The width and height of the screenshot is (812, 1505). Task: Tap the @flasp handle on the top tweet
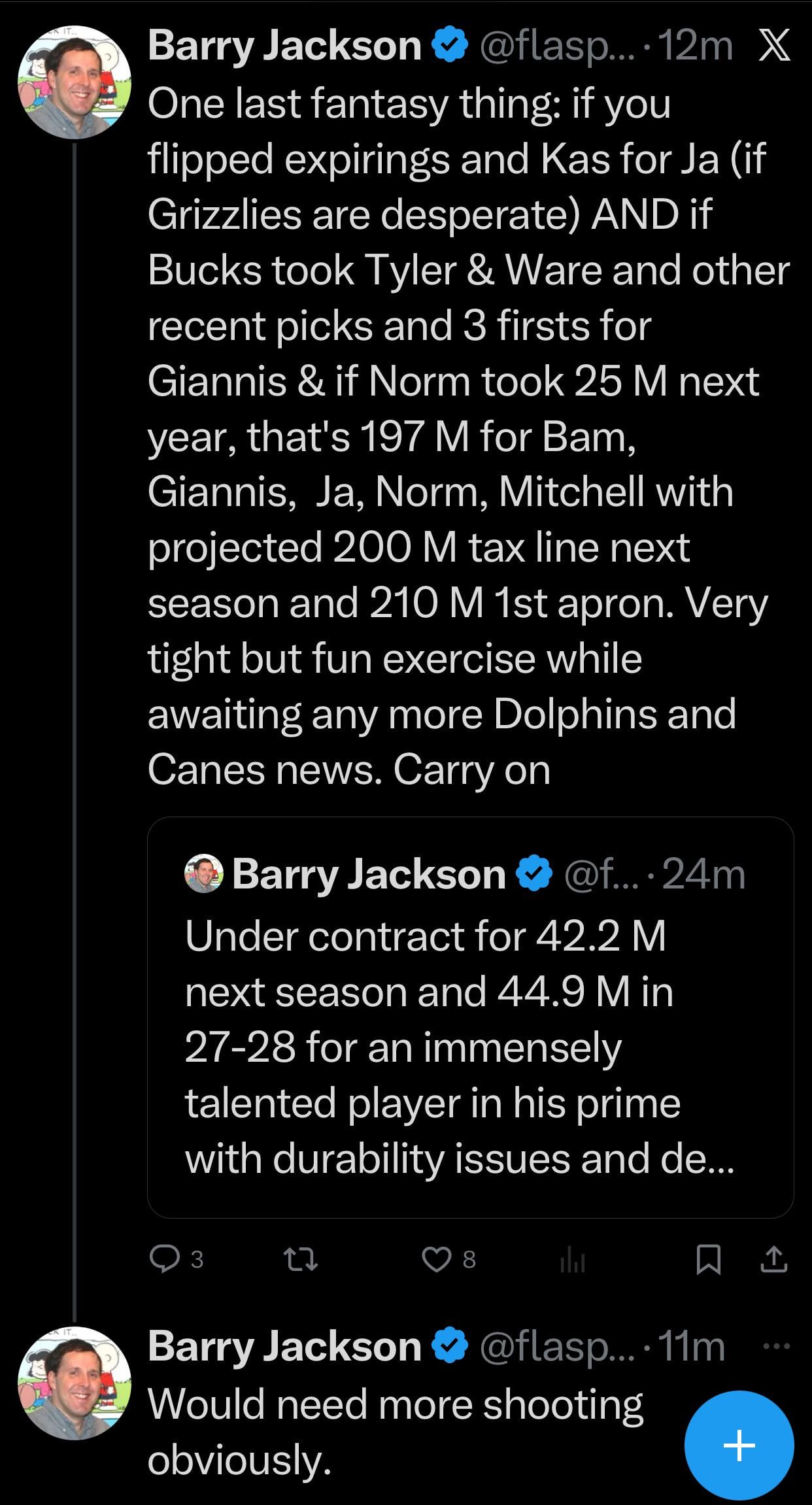(x=557, y=46)
